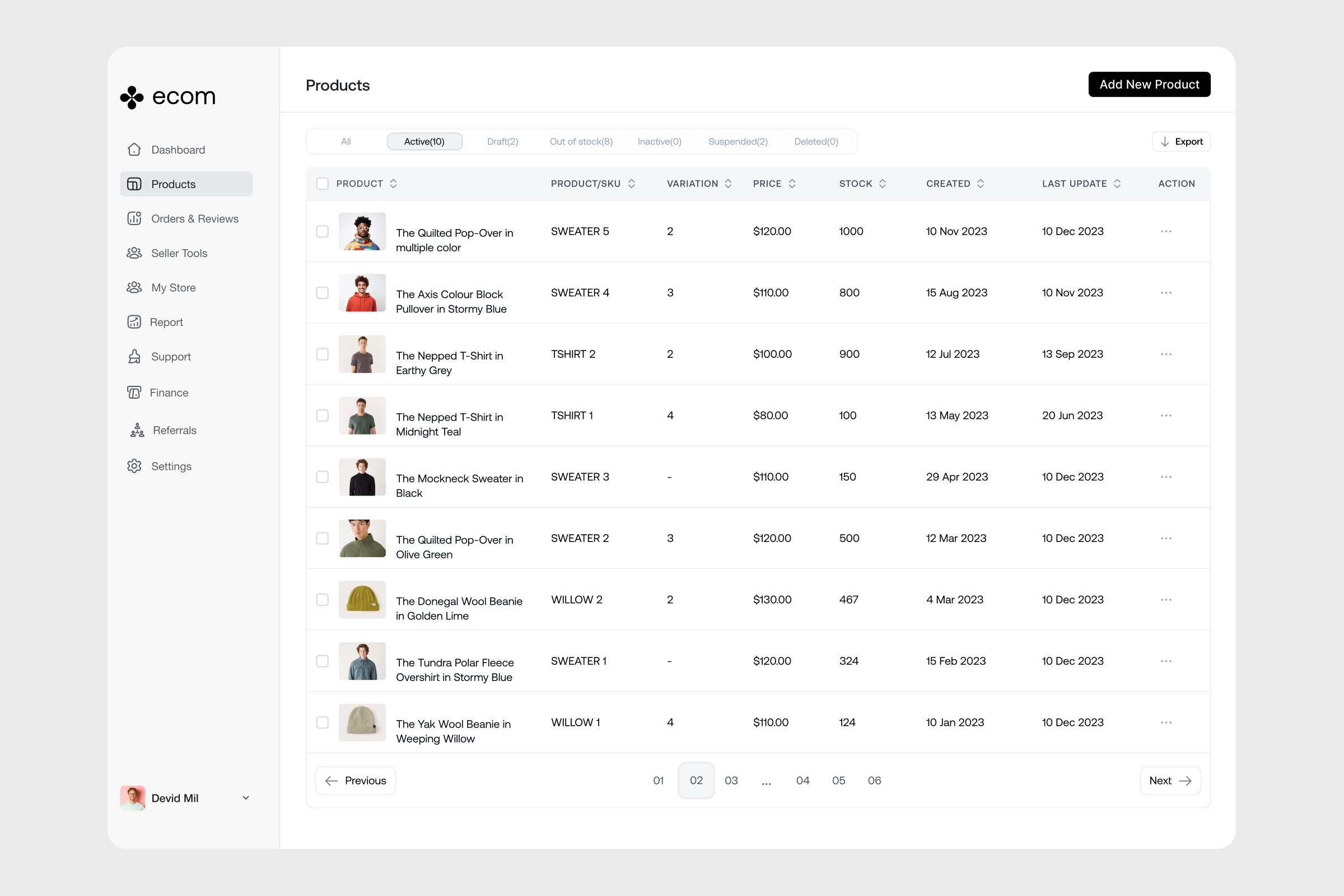Check the select-all checkbox in table header
The height and width of the screenshot is (896, 1344).
(x=323, y=184)
